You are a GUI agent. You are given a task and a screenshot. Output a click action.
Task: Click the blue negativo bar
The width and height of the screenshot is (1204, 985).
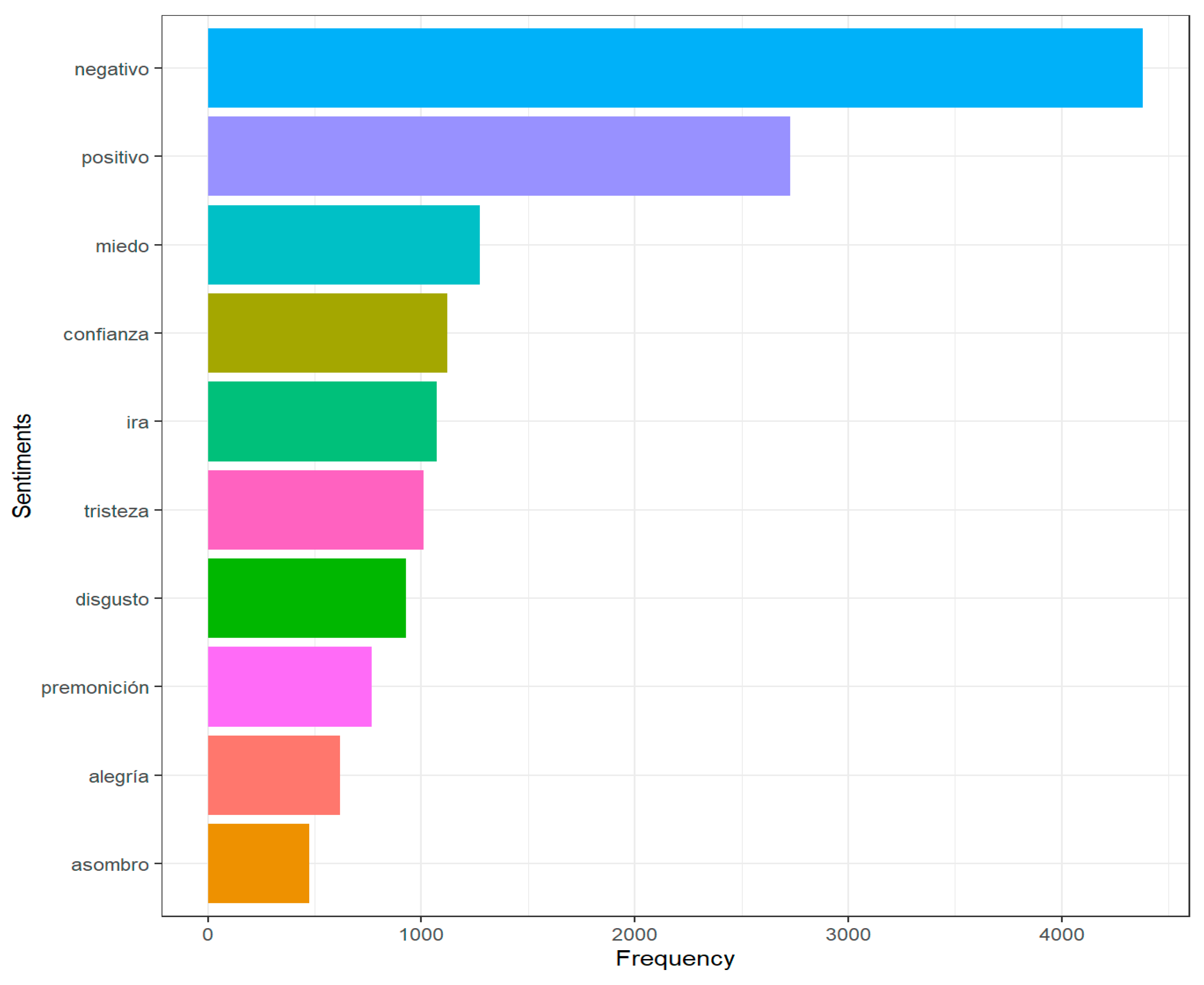point(675,68)
